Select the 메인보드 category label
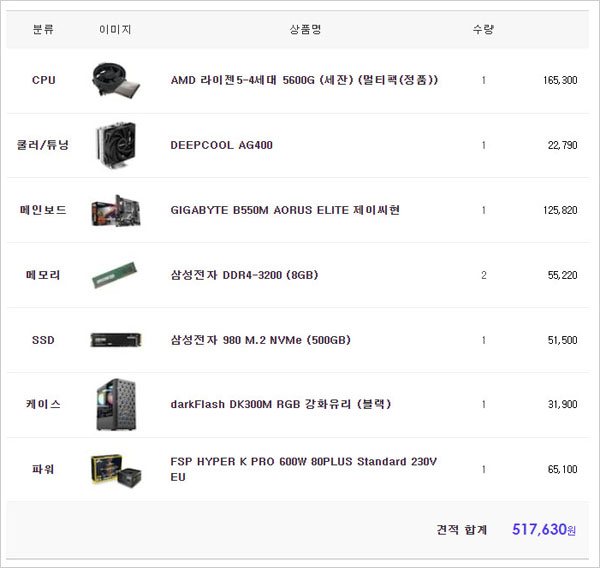This screenshot has height=568, width=600. [x=43, y=210]
